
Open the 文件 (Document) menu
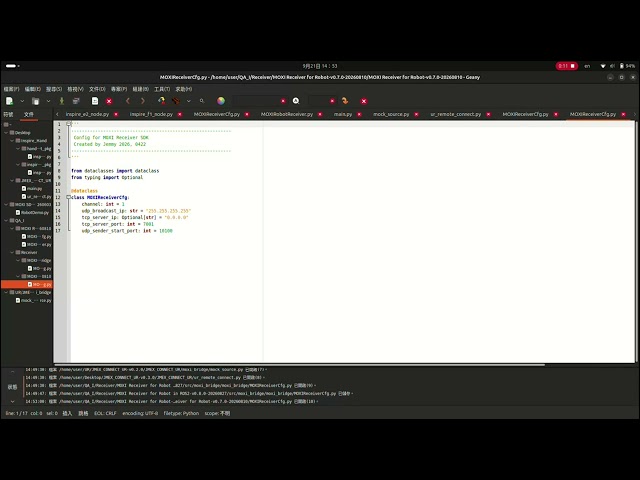point(97,89)
